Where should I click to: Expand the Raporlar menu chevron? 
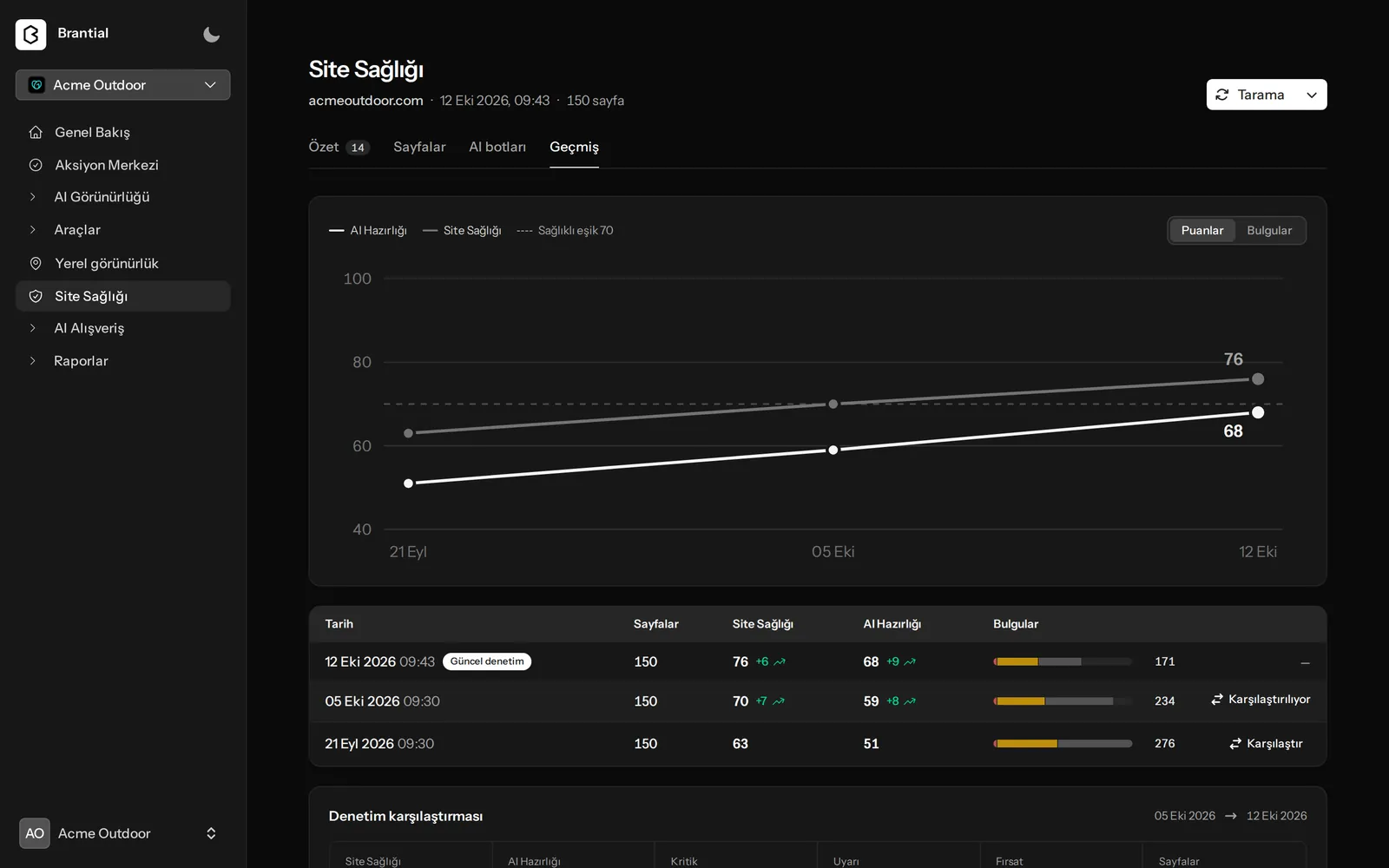[x=33, y=361]
